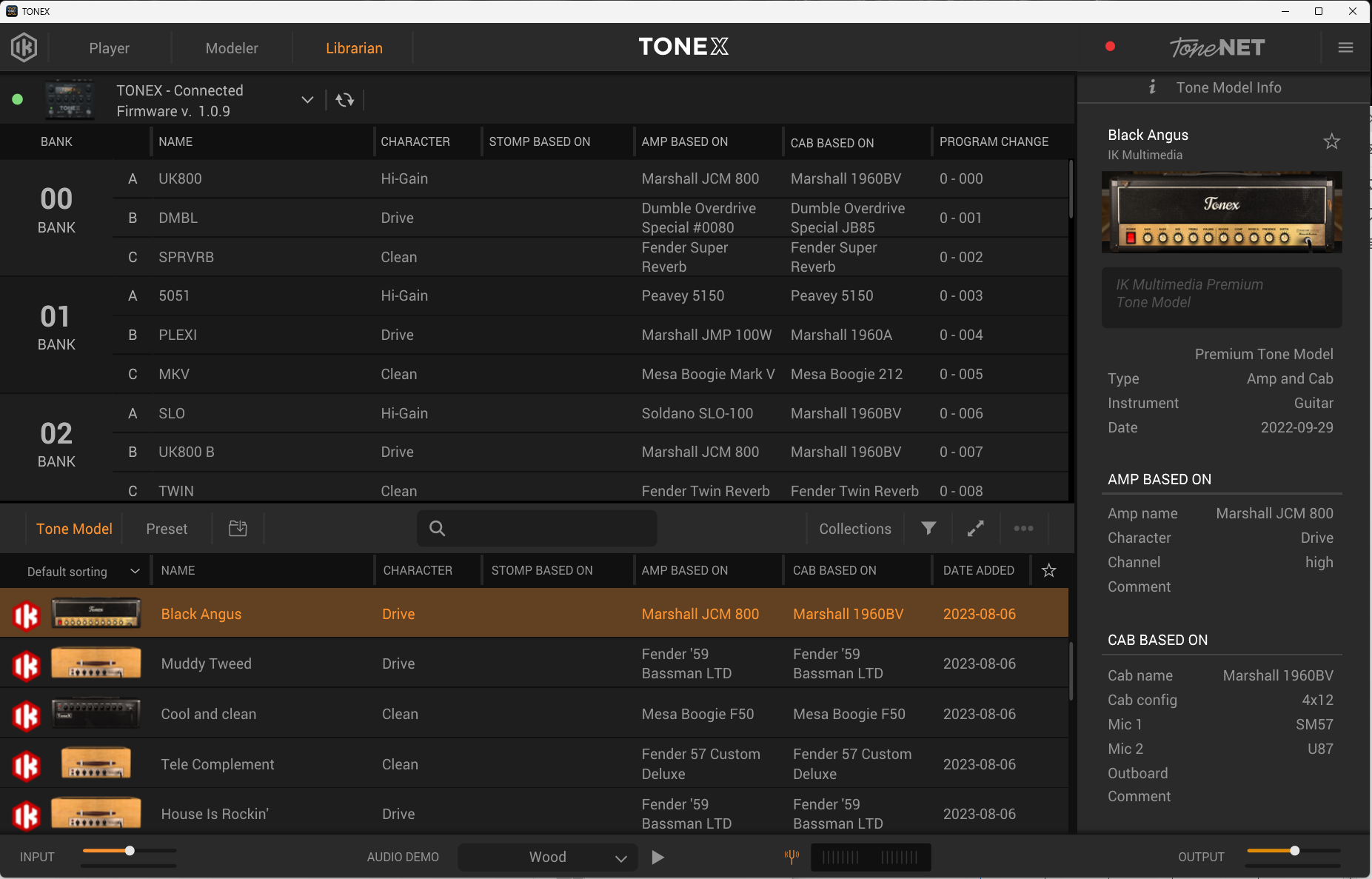Sort library by DATE ADDED column header
1372x879 pixels.
[x=979, y=570]
